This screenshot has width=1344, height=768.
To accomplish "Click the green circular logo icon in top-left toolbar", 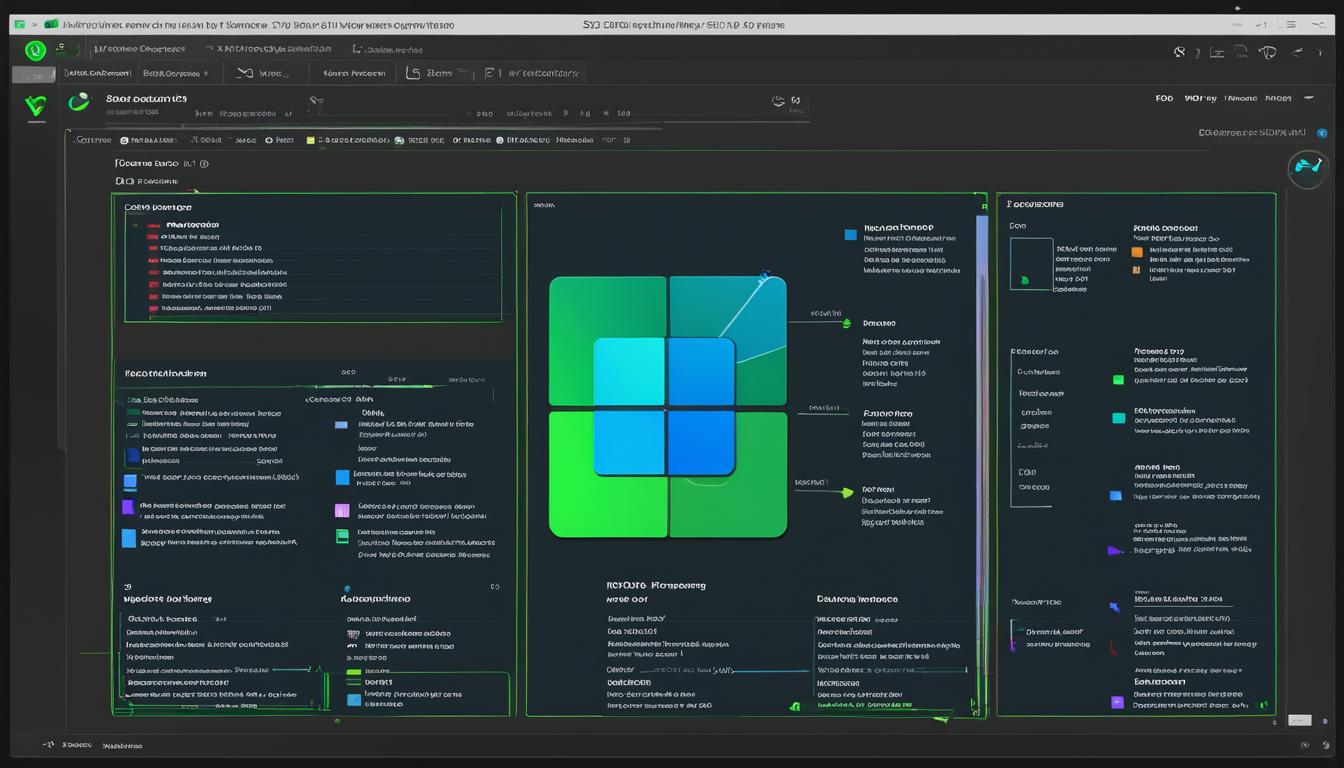I will (x=35, y=49).
